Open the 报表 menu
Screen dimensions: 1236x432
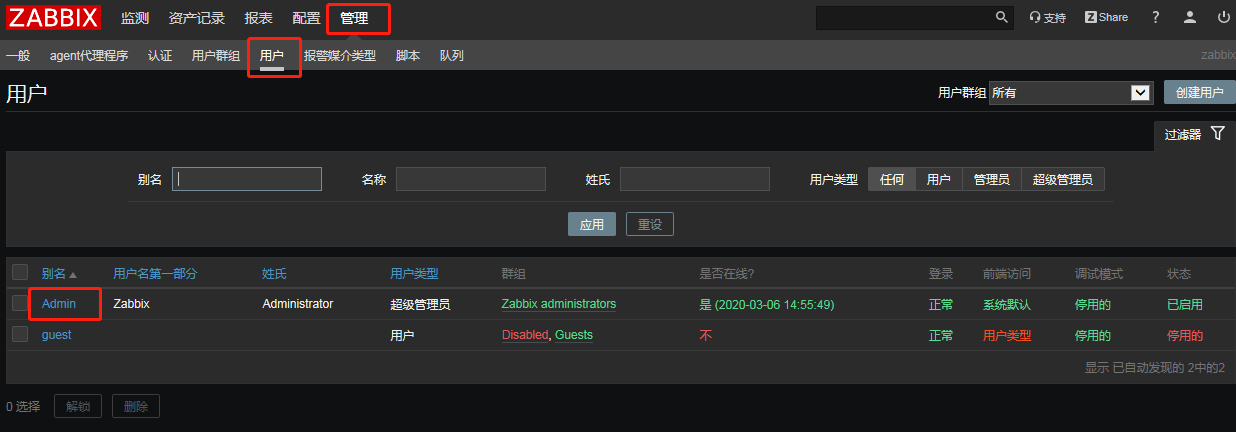tap(258, 18)
